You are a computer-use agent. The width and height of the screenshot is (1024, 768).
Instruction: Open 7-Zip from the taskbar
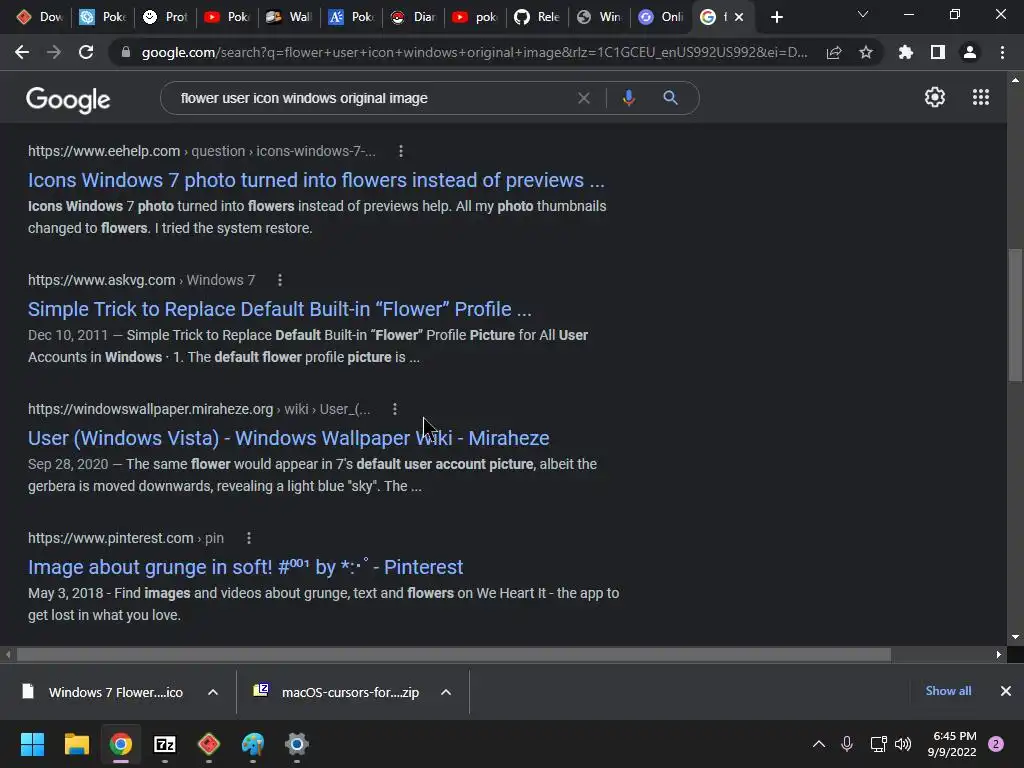click(x=165, y=744)
